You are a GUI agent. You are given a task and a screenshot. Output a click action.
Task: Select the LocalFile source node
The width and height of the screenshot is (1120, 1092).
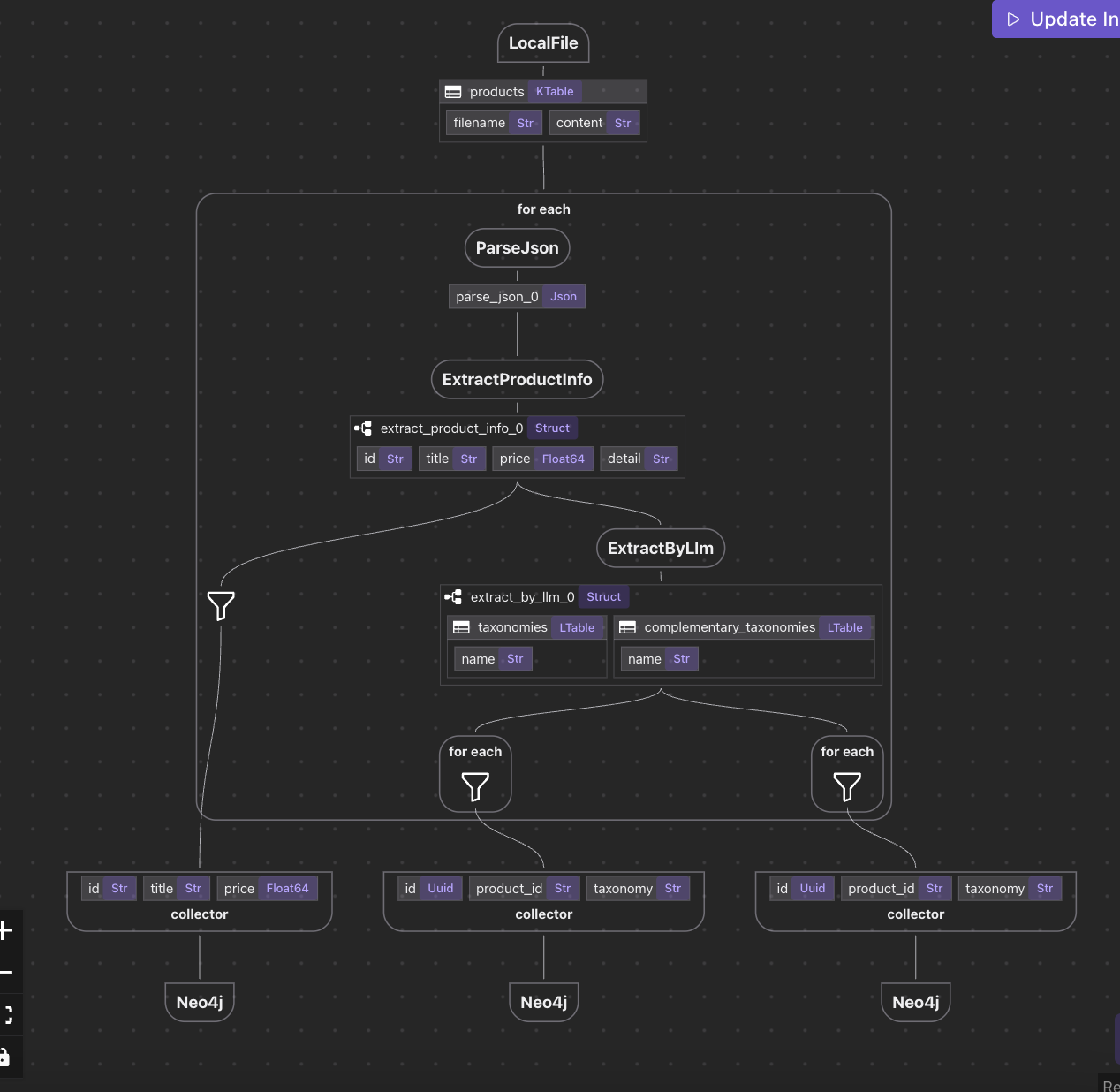click(x=543, y=43)
